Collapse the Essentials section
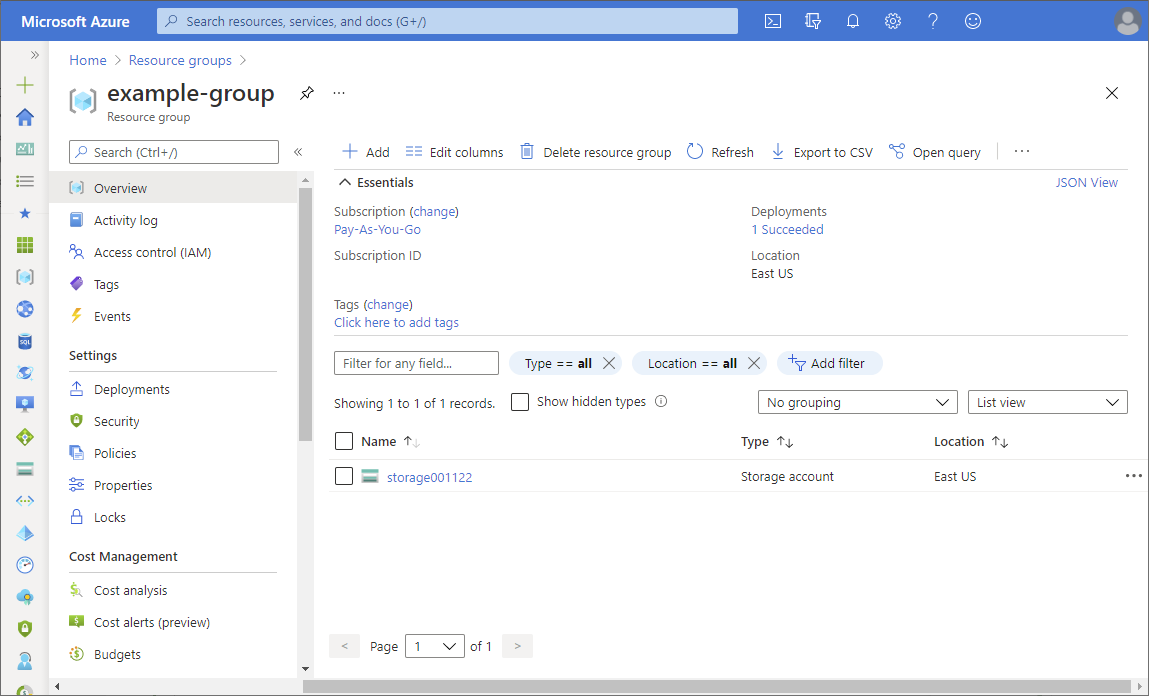 click(345, 183)
